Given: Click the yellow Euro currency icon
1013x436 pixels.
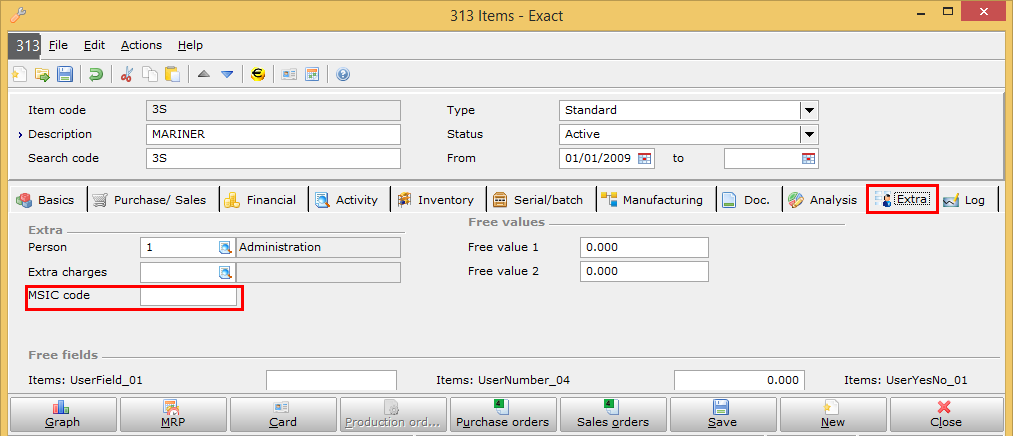Looking at the screenshot, I should click(x=258, y=74).
